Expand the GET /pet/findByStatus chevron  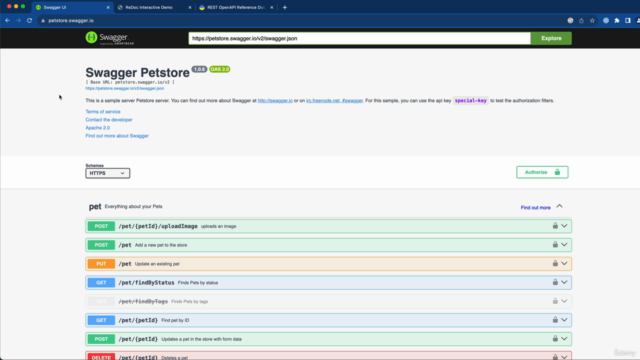coord(564,282)
